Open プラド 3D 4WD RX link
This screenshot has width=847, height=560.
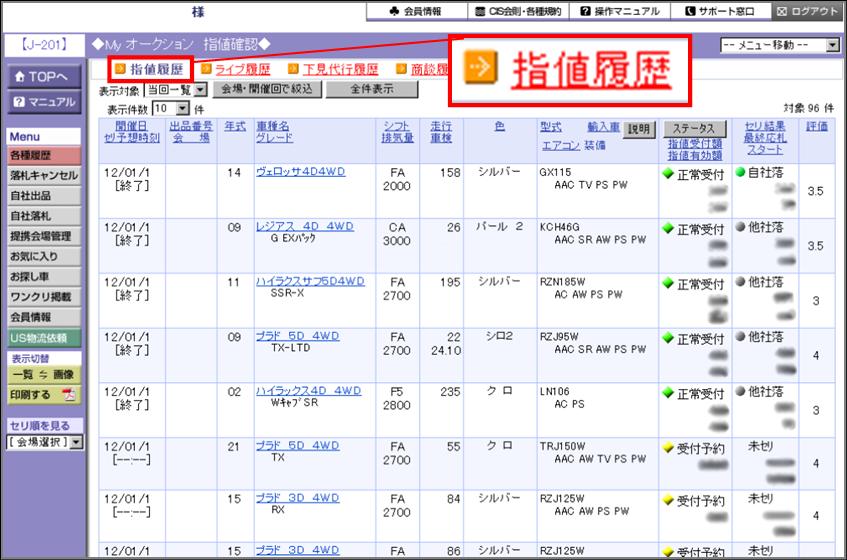(298, 498)
